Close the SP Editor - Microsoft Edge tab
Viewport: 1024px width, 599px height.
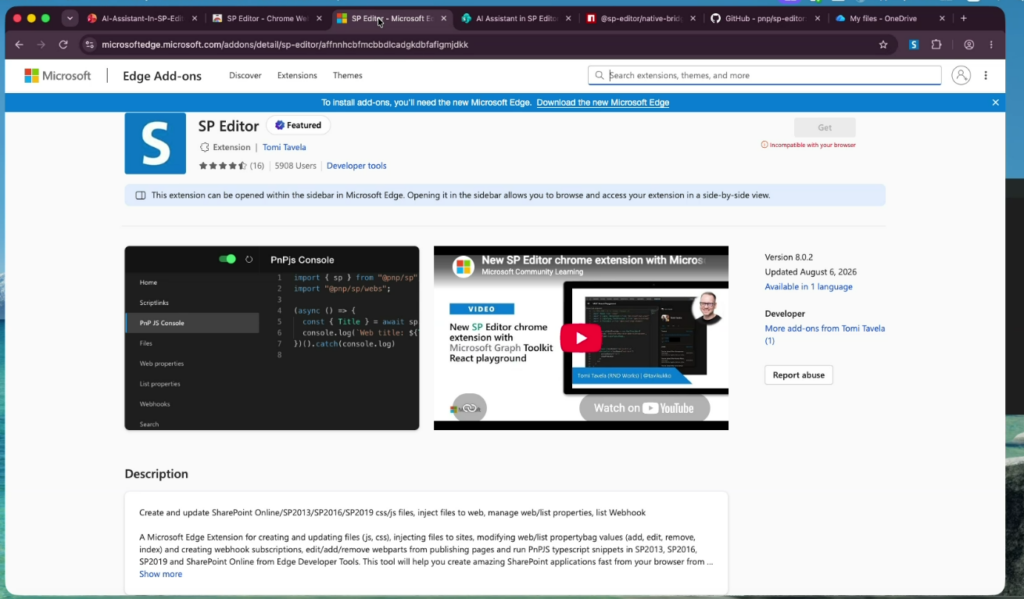444,18
